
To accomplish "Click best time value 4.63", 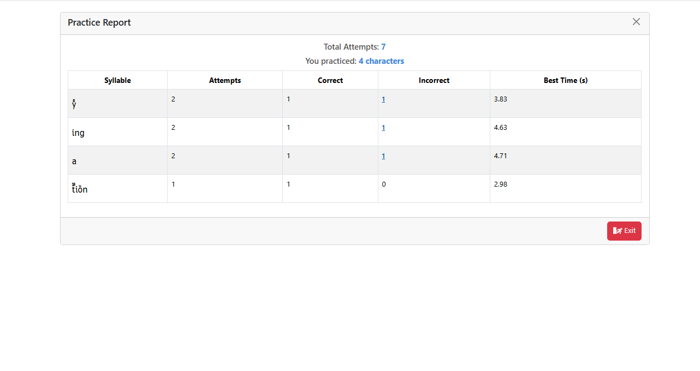I will [500, 128].
